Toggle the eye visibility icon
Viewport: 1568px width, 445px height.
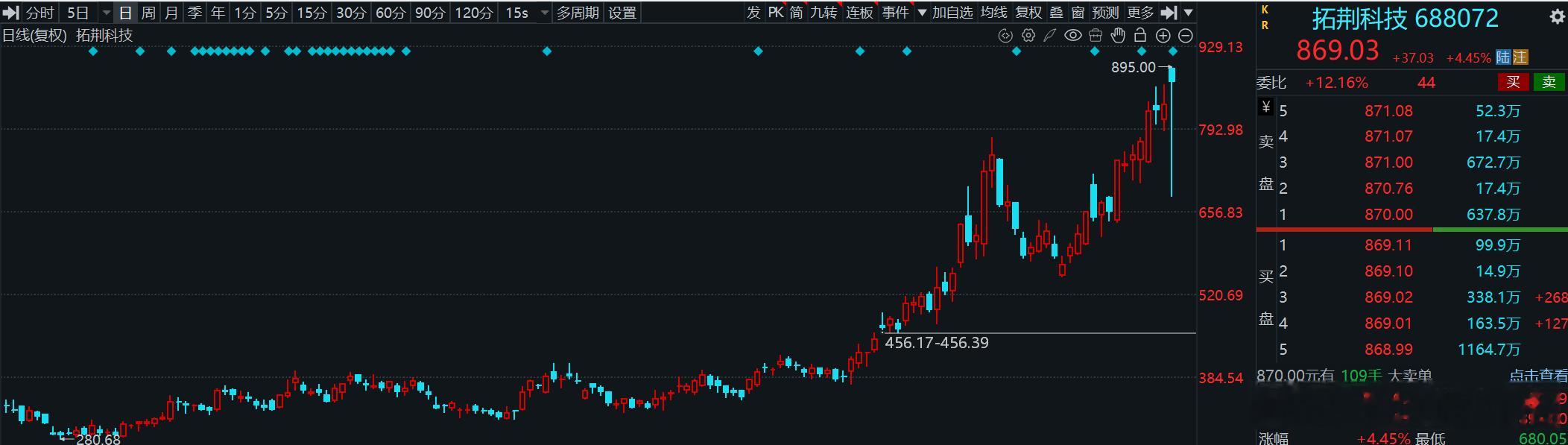tap(1072, 35)
